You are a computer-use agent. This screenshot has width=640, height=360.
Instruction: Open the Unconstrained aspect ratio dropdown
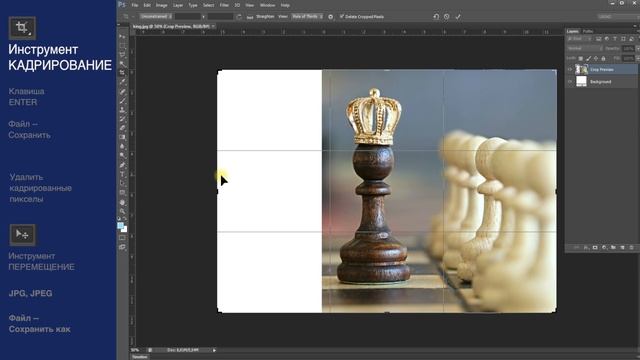pos(156,17)
